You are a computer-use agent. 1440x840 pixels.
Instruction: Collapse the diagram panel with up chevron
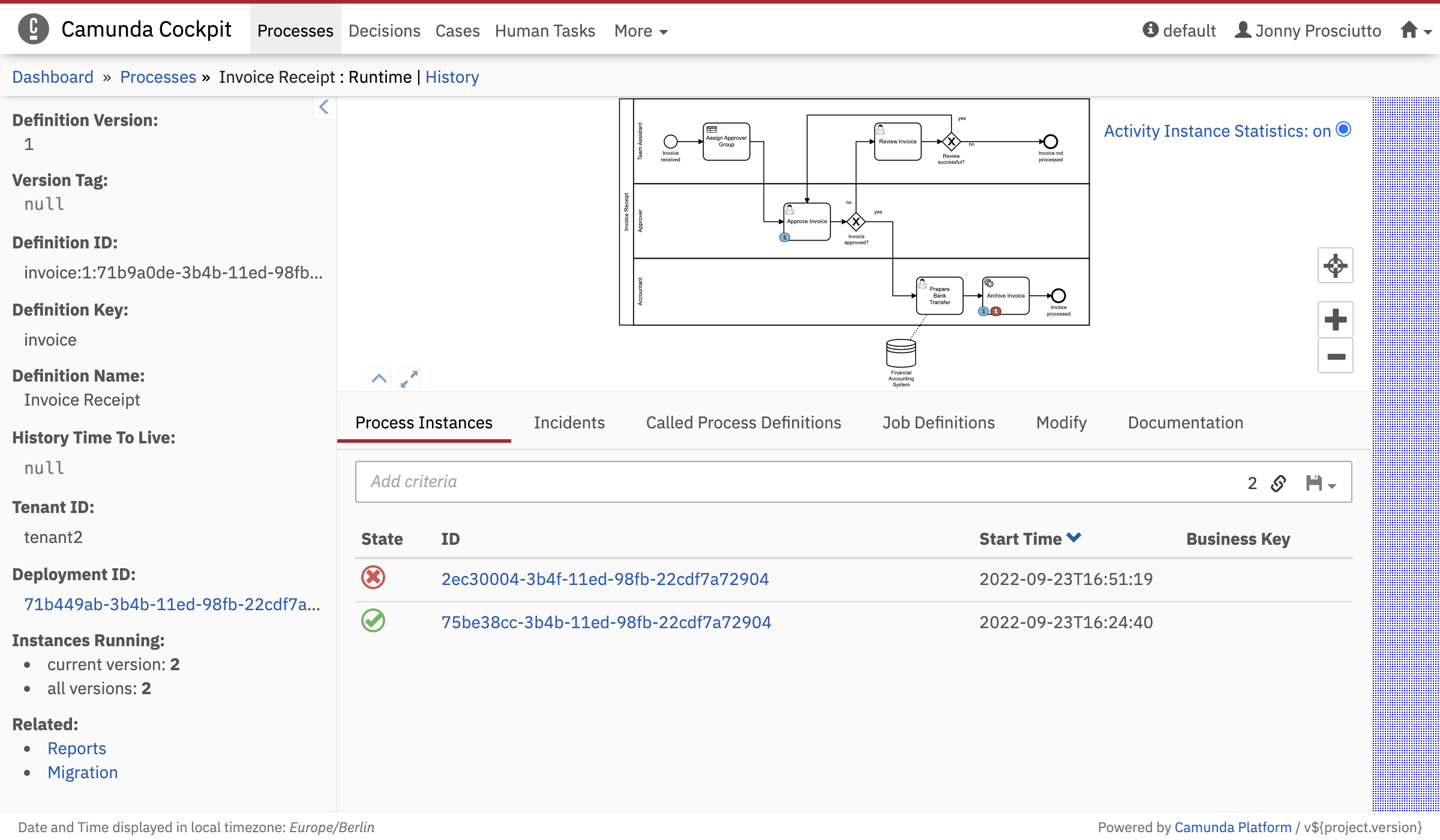click(x=379, y=379)
